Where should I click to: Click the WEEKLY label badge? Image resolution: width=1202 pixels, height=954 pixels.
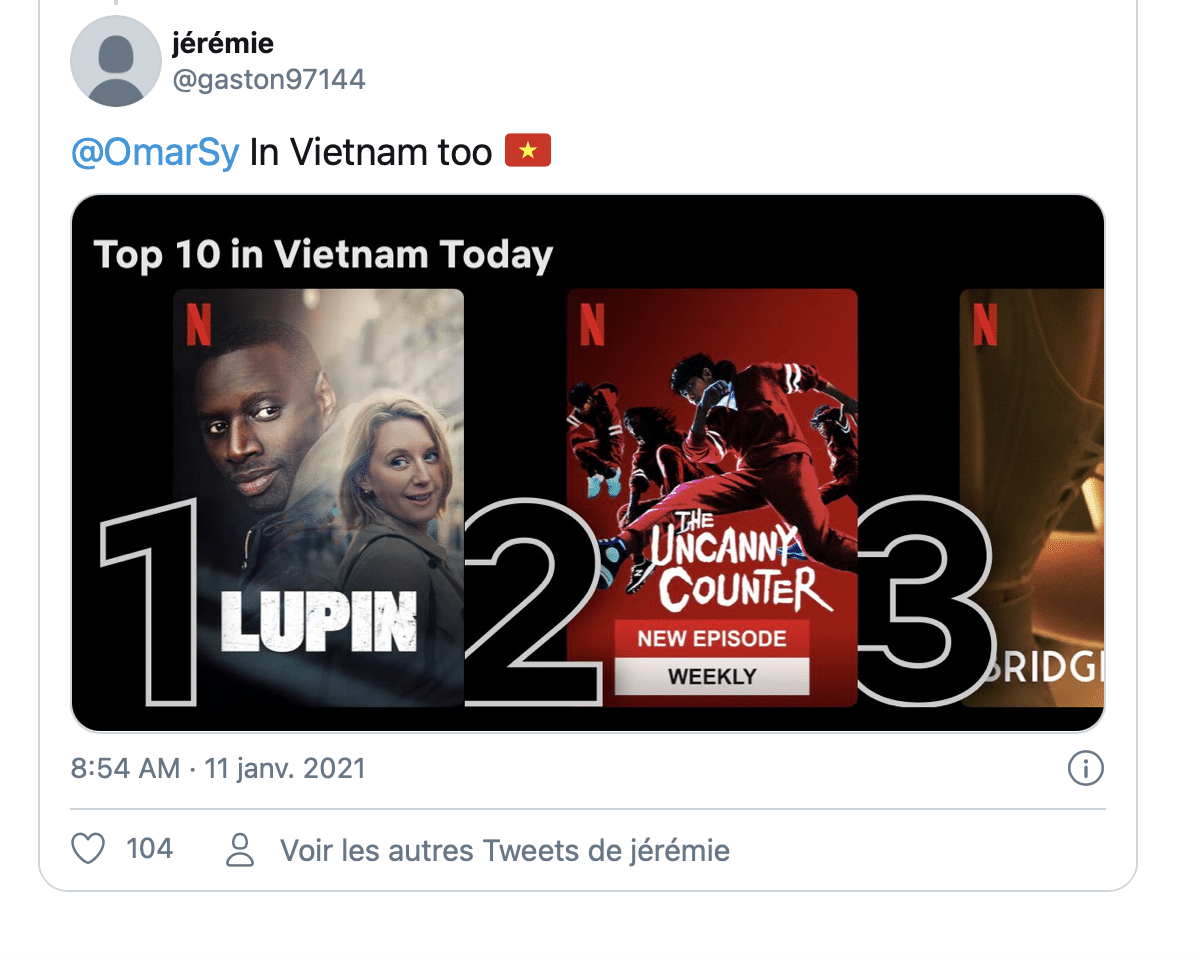pos(712,677)
